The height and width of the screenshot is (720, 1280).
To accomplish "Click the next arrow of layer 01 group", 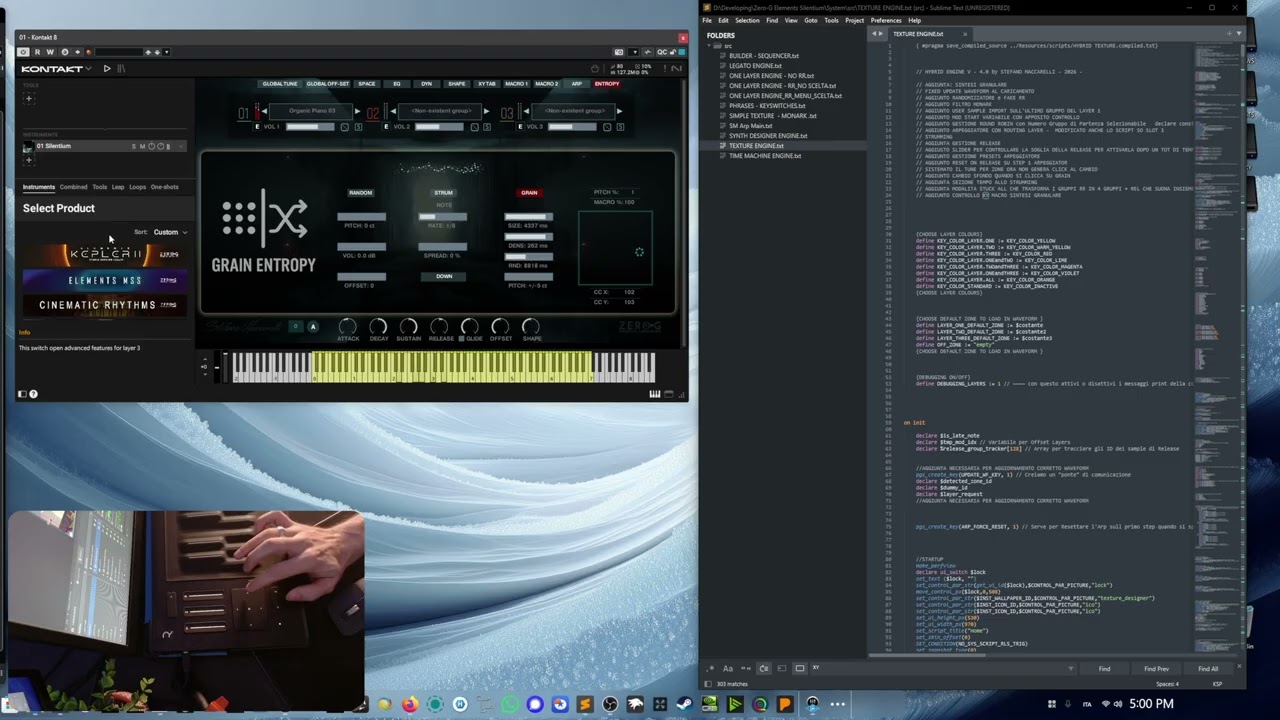I will [357, 111].
